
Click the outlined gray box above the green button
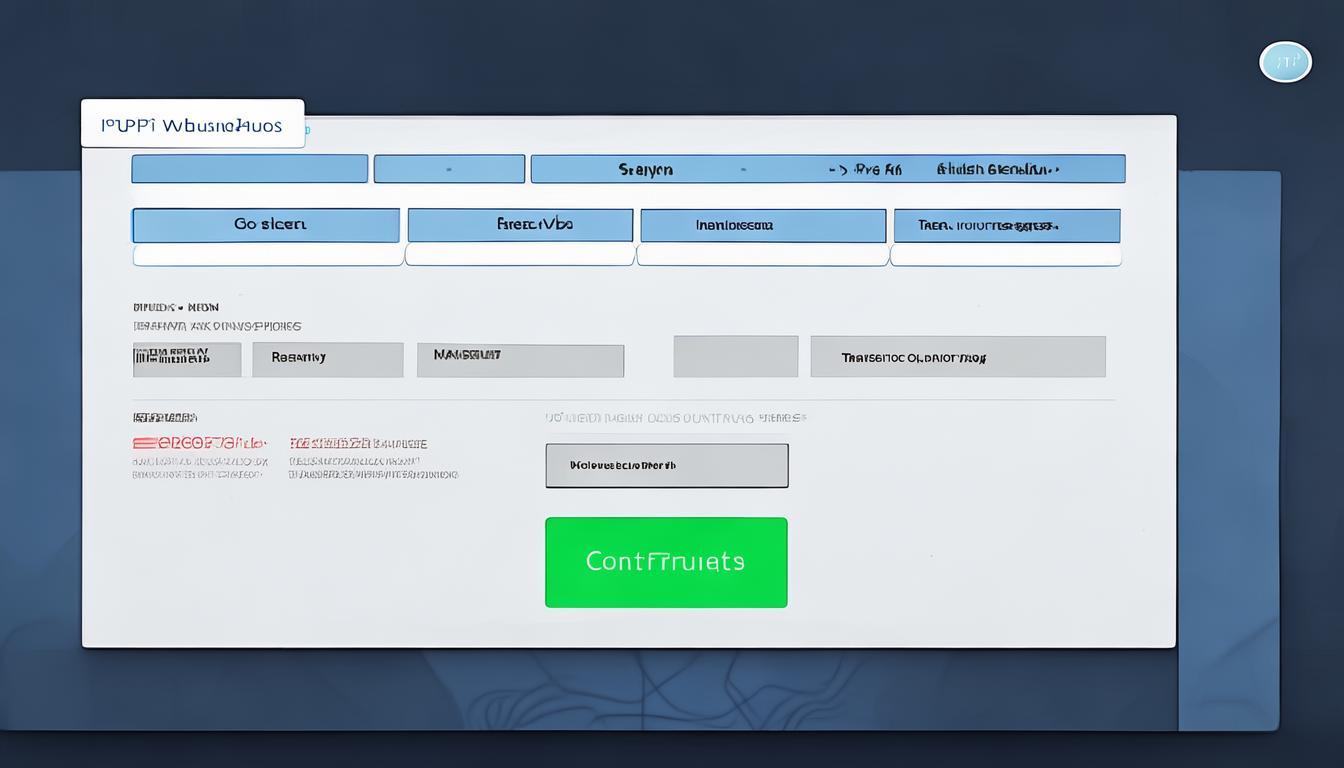point(666,466)
